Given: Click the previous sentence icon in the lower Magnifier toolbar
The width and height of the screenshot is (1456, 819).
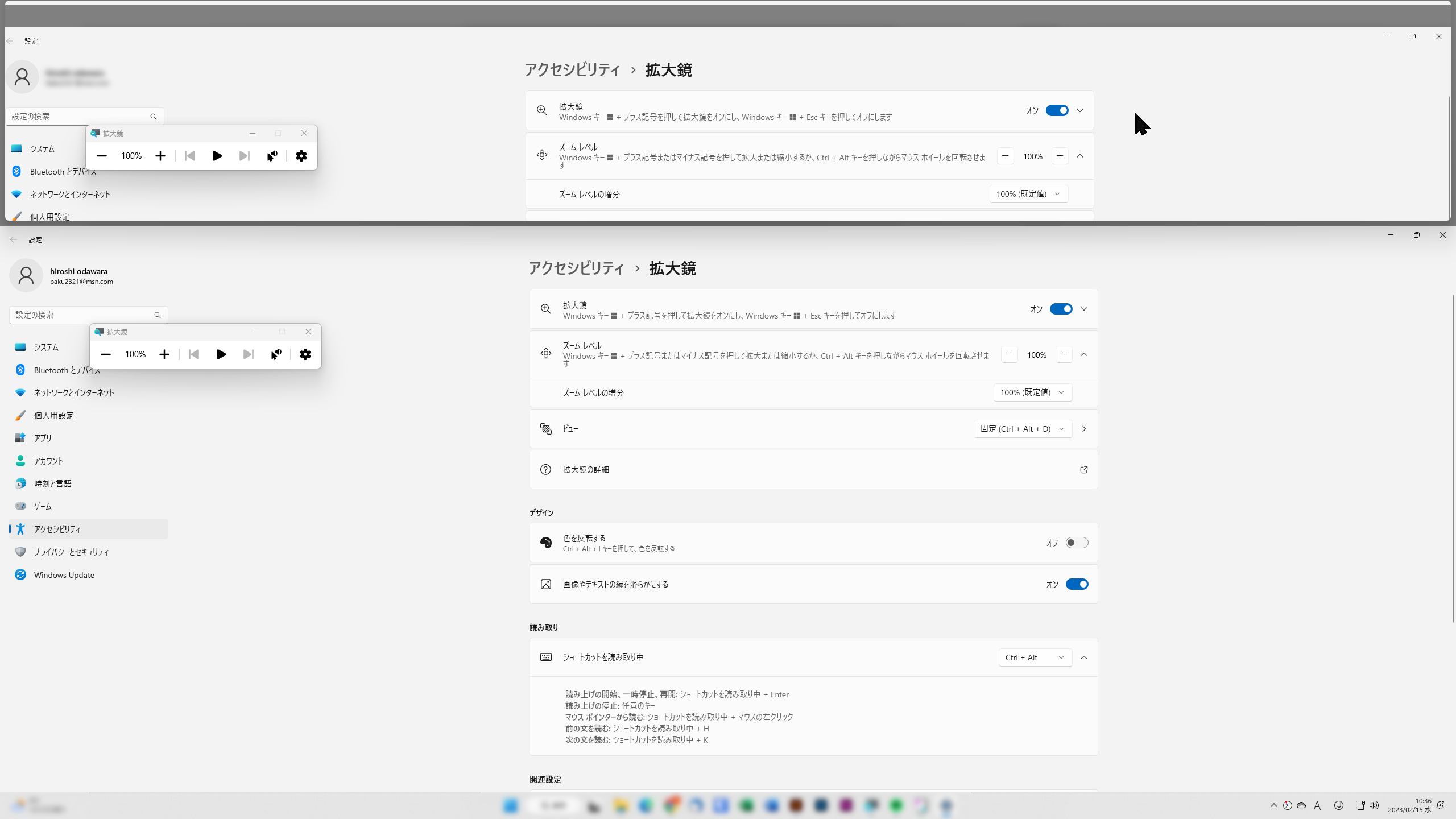Looking at the screenshot, I should (194, 354).
